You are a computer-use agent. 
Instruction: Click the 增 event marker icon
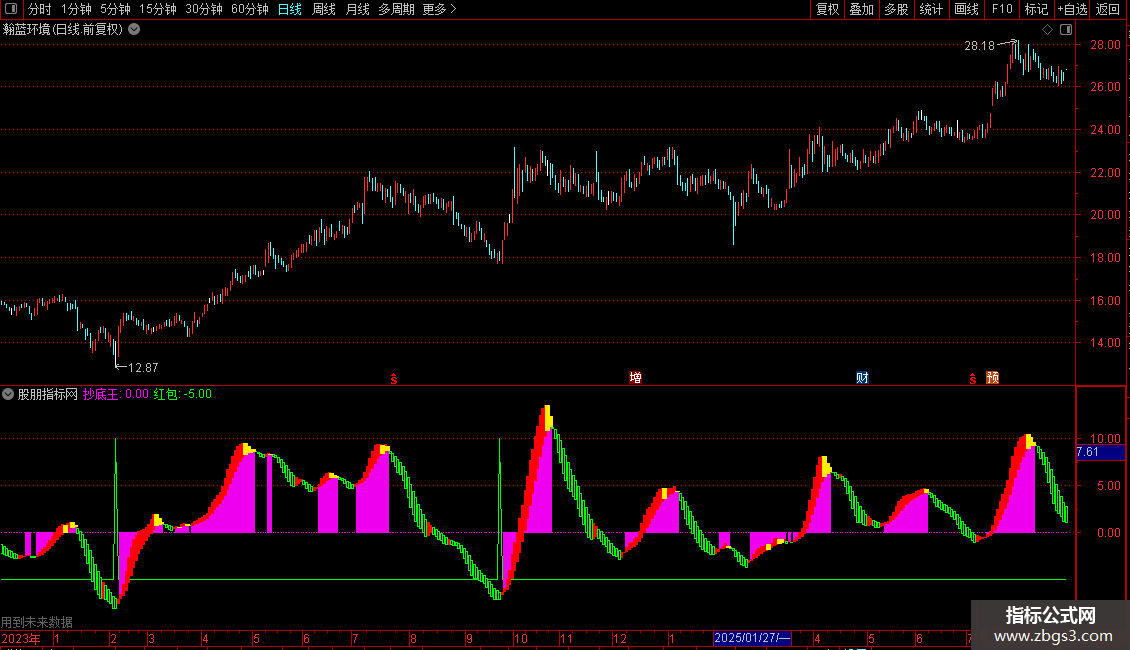point(635,378)
